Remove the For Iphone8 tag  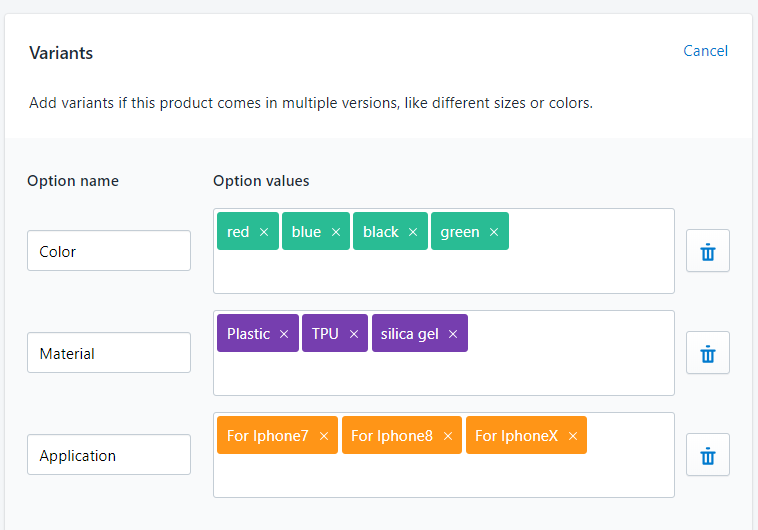pyautogui.click(x=448, y=436)
